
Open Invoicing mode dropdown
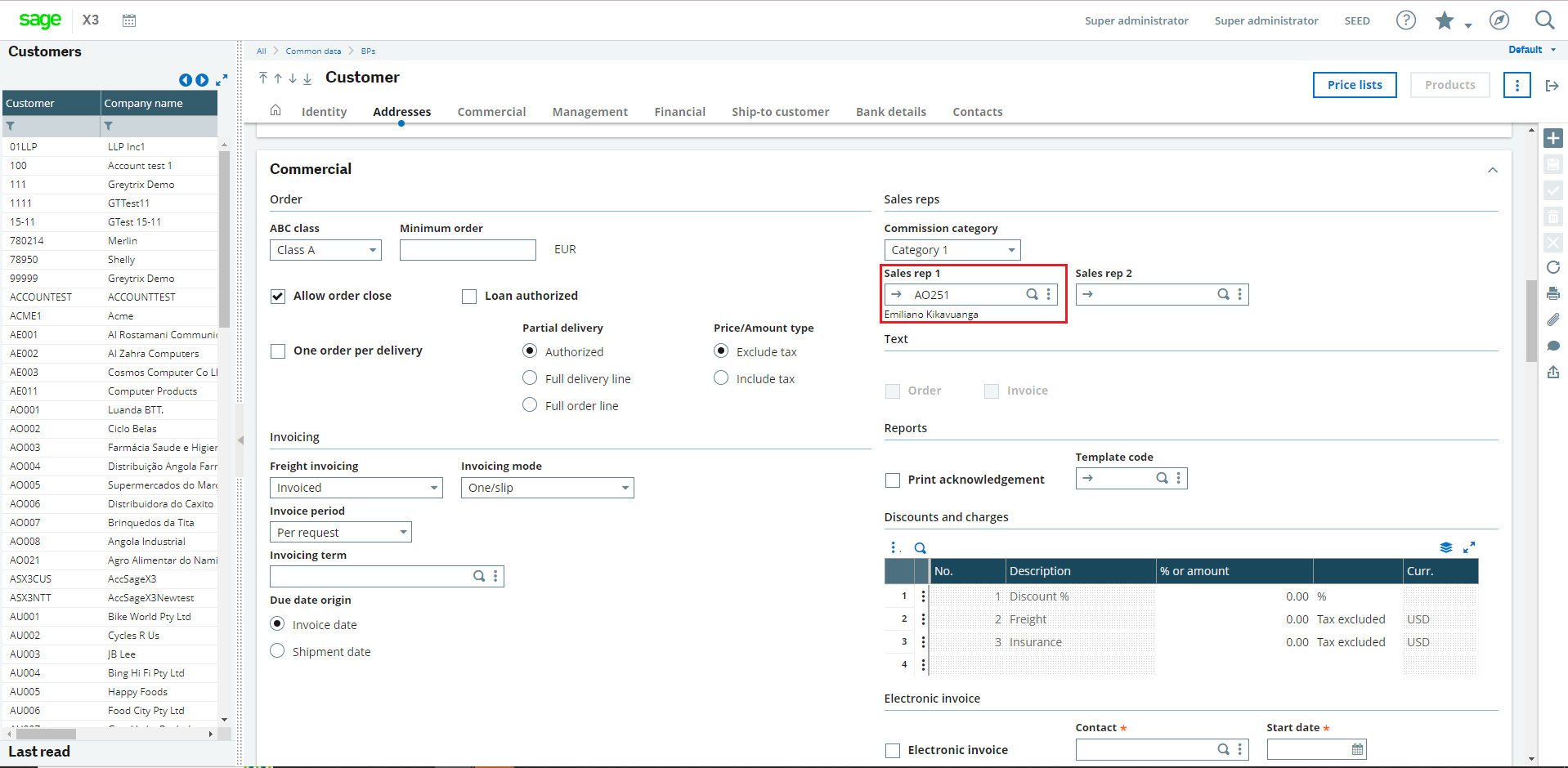point(547,488)
